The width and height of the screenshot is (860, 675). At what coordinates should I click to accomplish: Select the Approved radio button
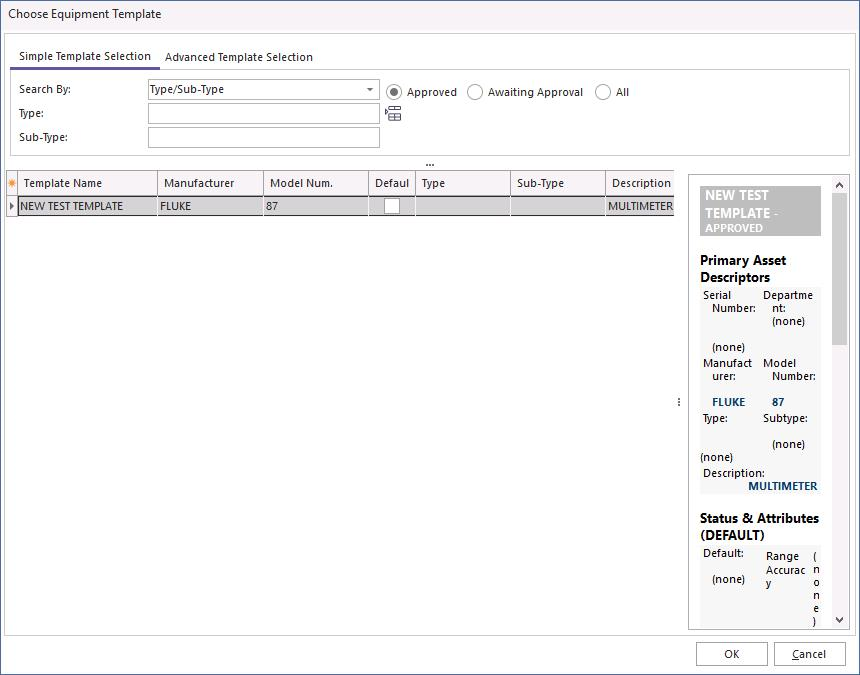point(394,92)
